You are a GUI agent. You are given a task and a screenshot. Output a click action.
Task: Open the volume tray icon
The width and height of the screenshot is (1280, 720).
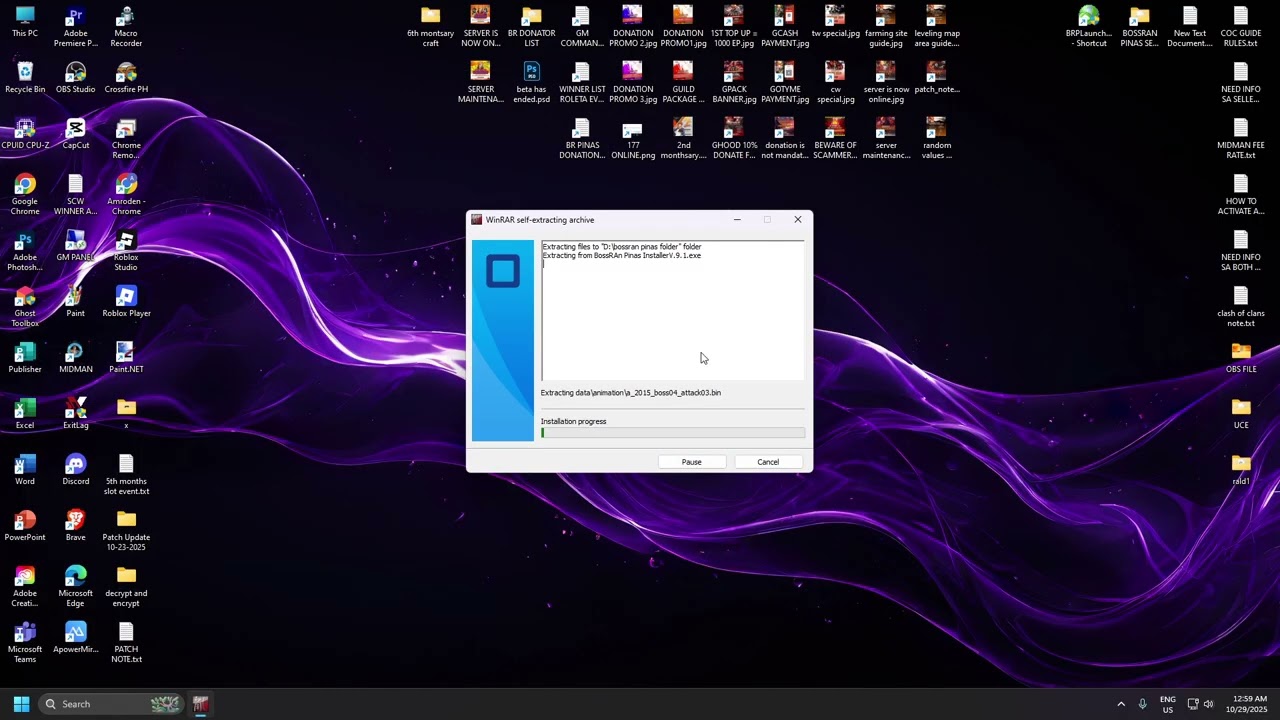point(1209,704)
